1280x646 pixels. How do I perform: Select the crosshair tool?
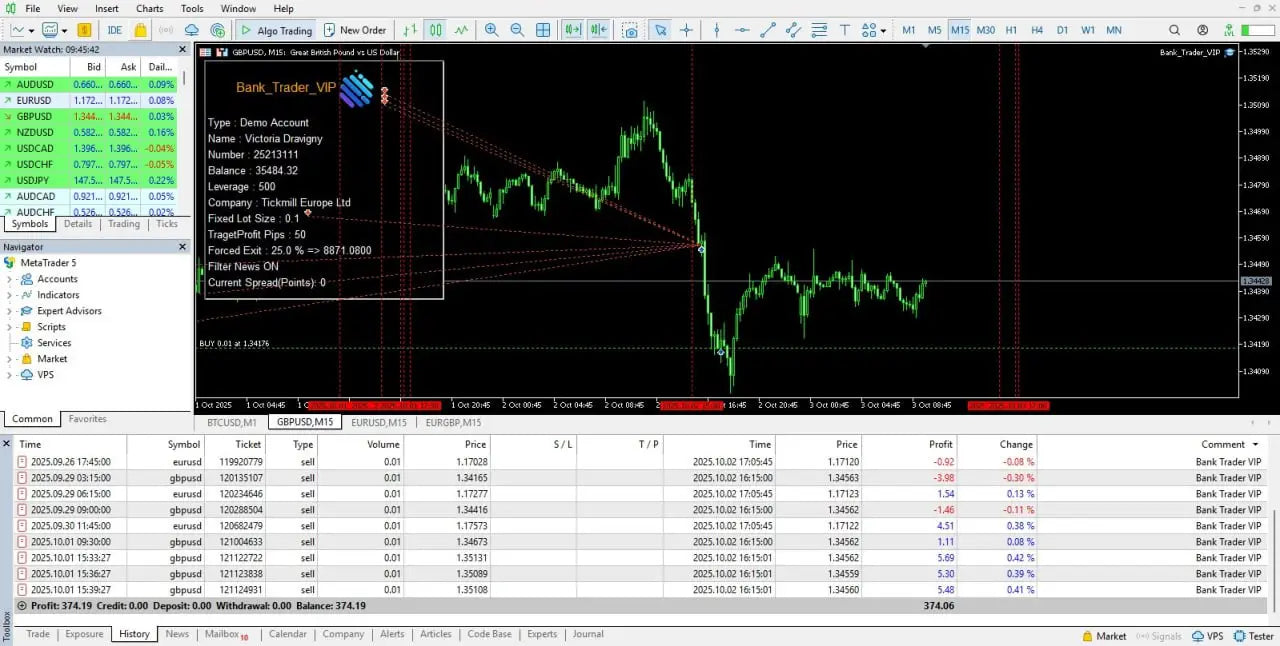[x=687, y=30]
